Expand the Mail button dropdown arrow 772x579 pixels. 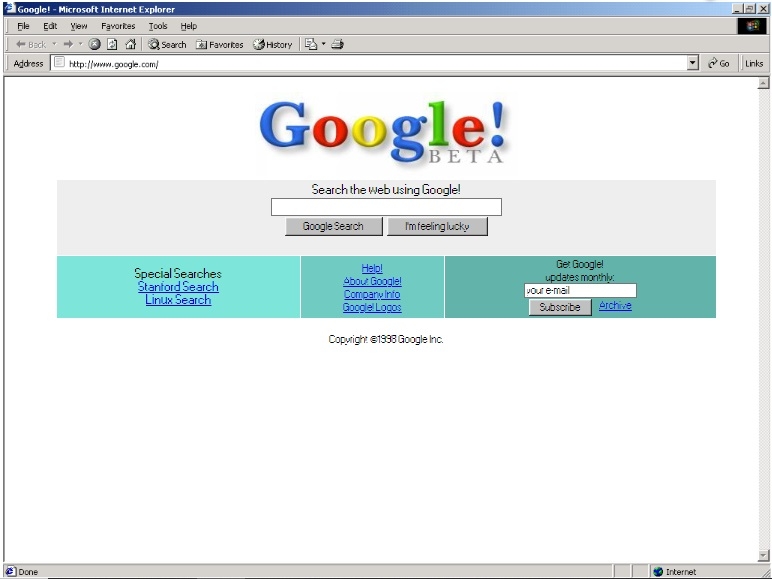[x=323, y=44]
